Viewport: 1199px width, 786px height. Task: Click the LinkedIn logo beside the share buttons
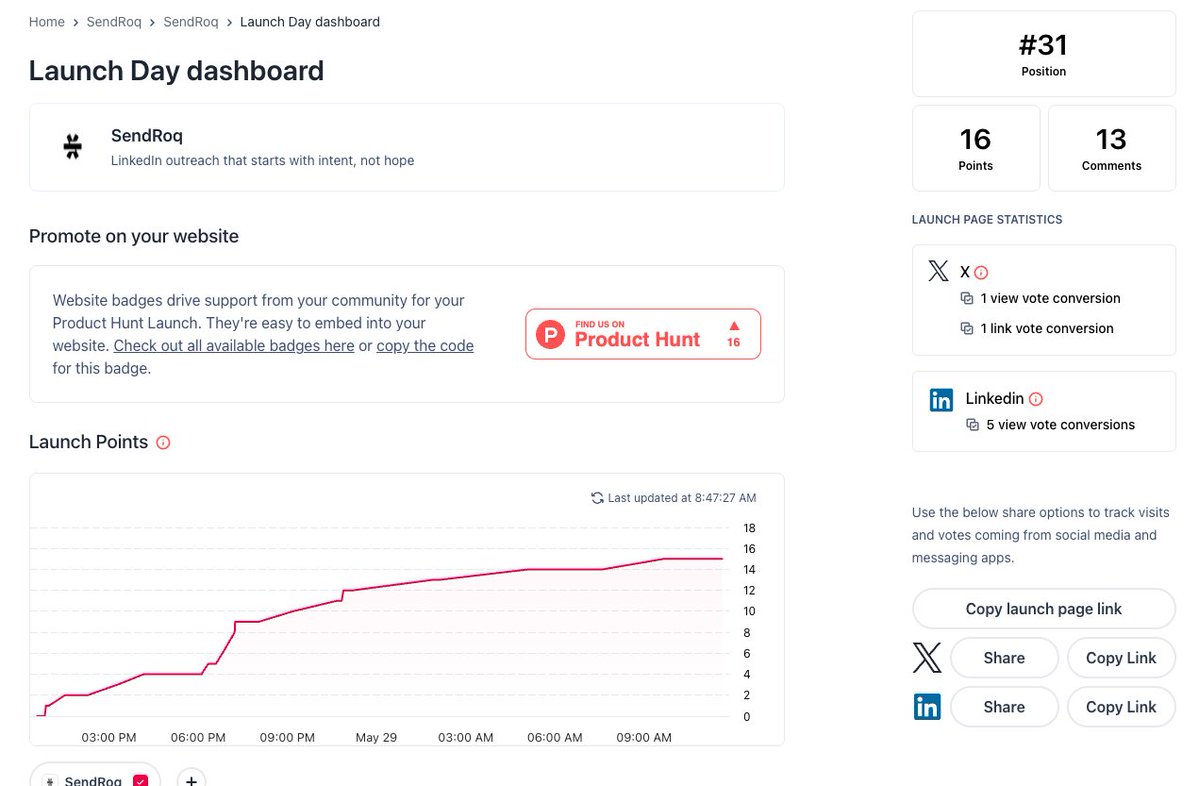coord(927,706)
